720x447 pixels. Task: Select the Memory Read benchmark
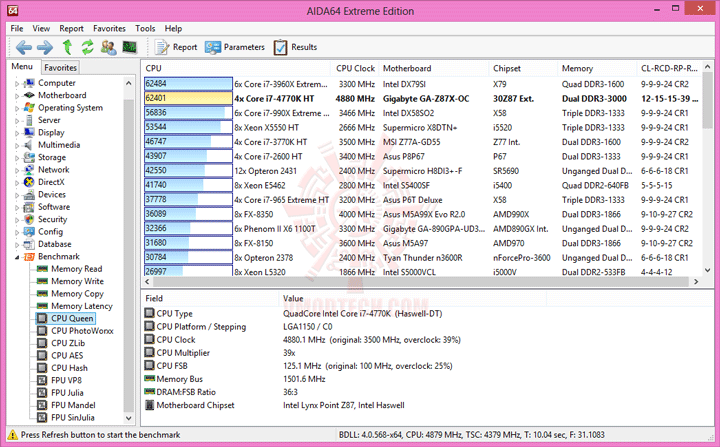[77, 269]
